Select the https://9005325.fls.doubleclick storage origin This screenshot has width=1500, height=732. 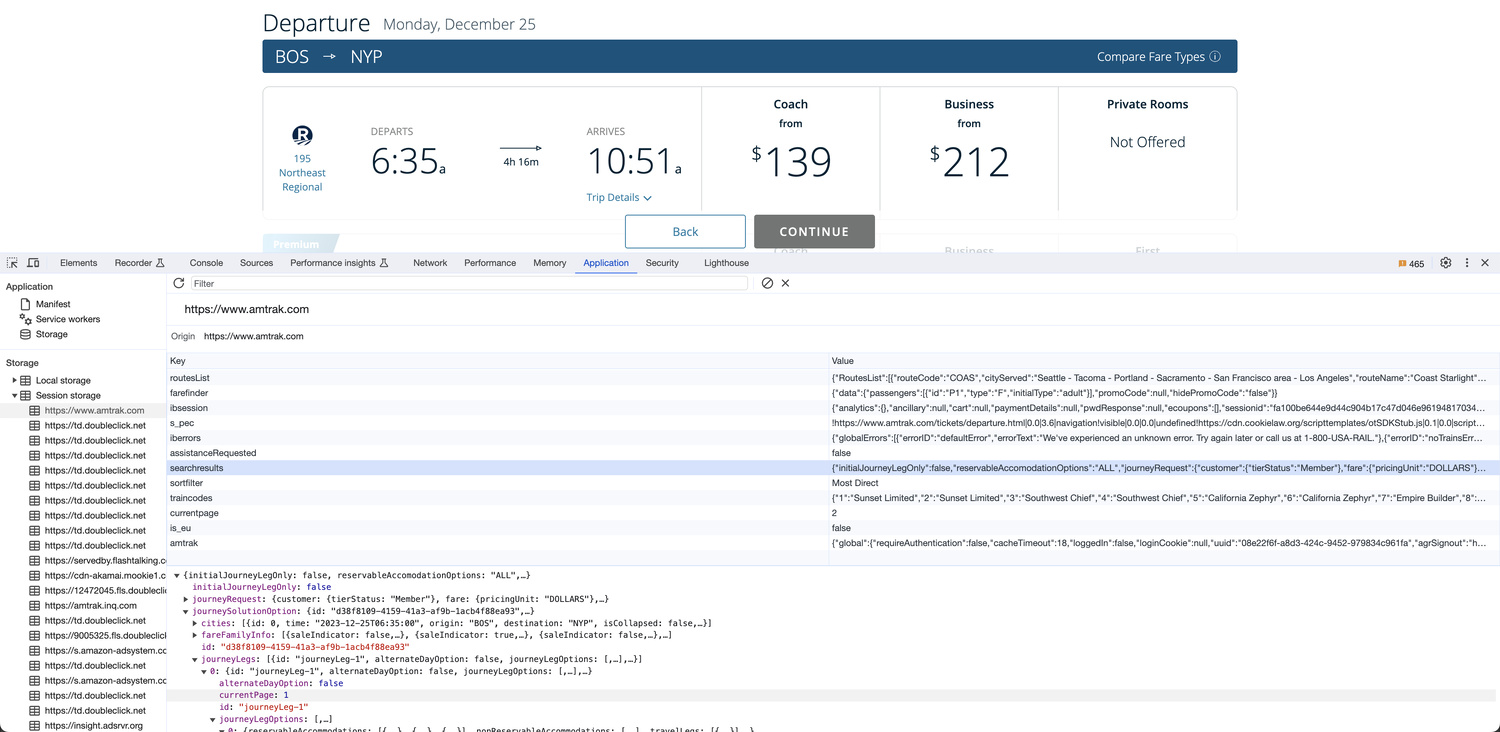(x=104, y=636)
